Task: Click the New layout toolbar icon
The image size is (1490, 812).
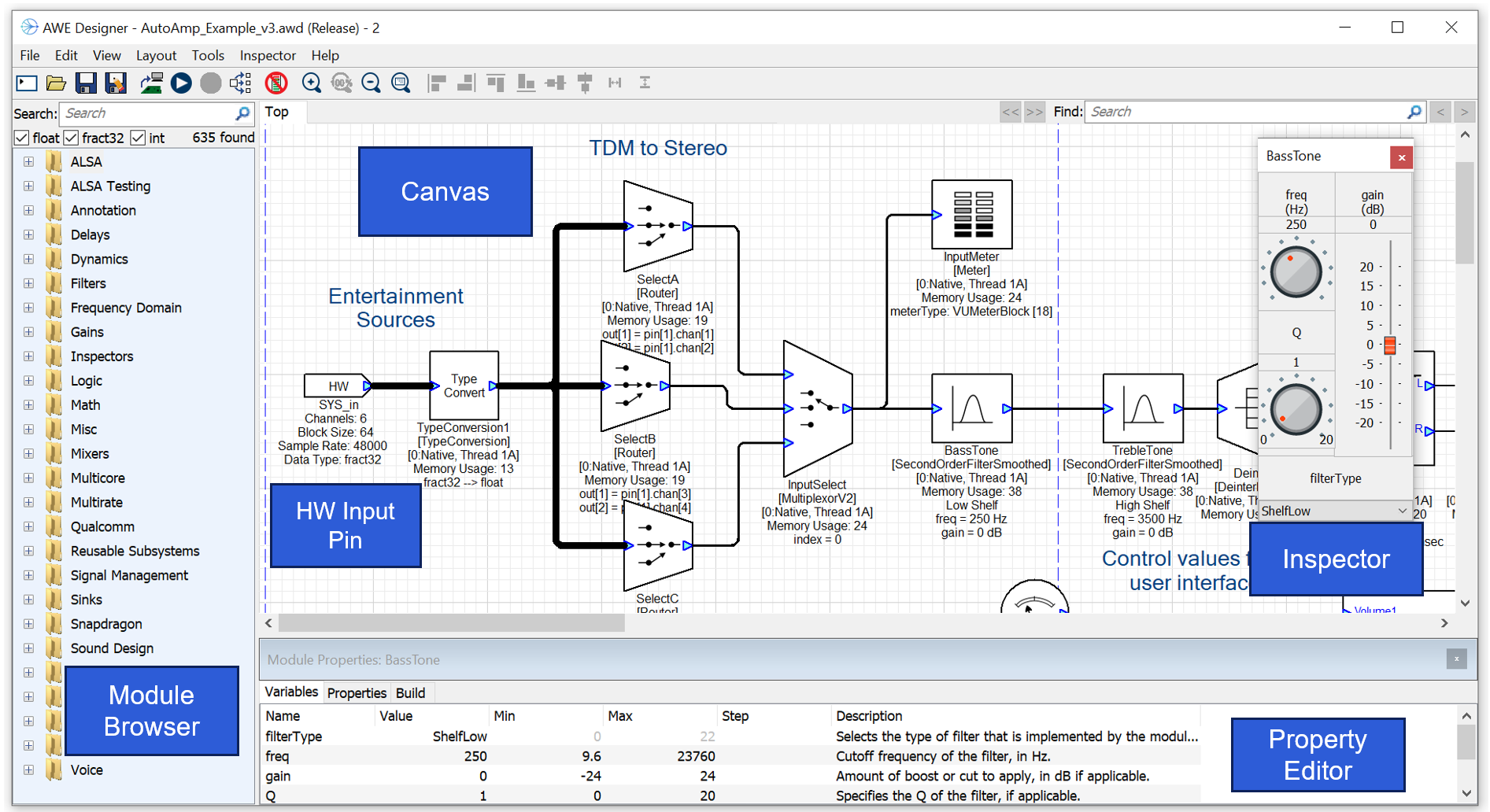Action: click(x=27, y=83)
